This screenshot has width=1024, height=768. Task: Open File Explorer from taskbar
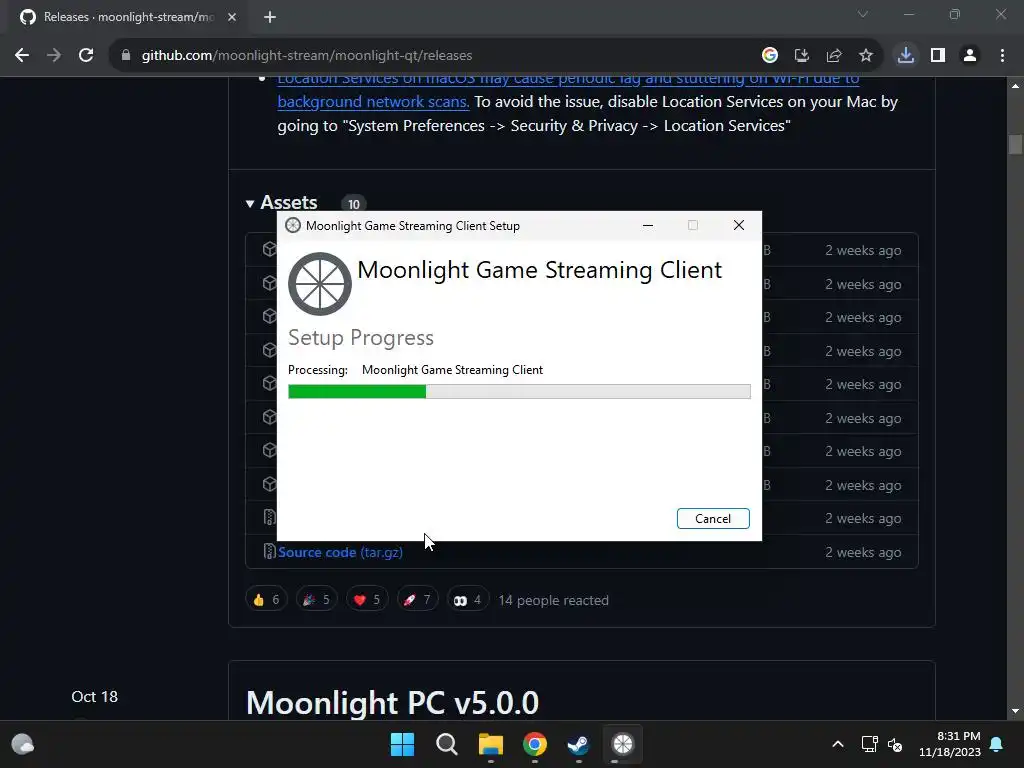click(490, 744)
